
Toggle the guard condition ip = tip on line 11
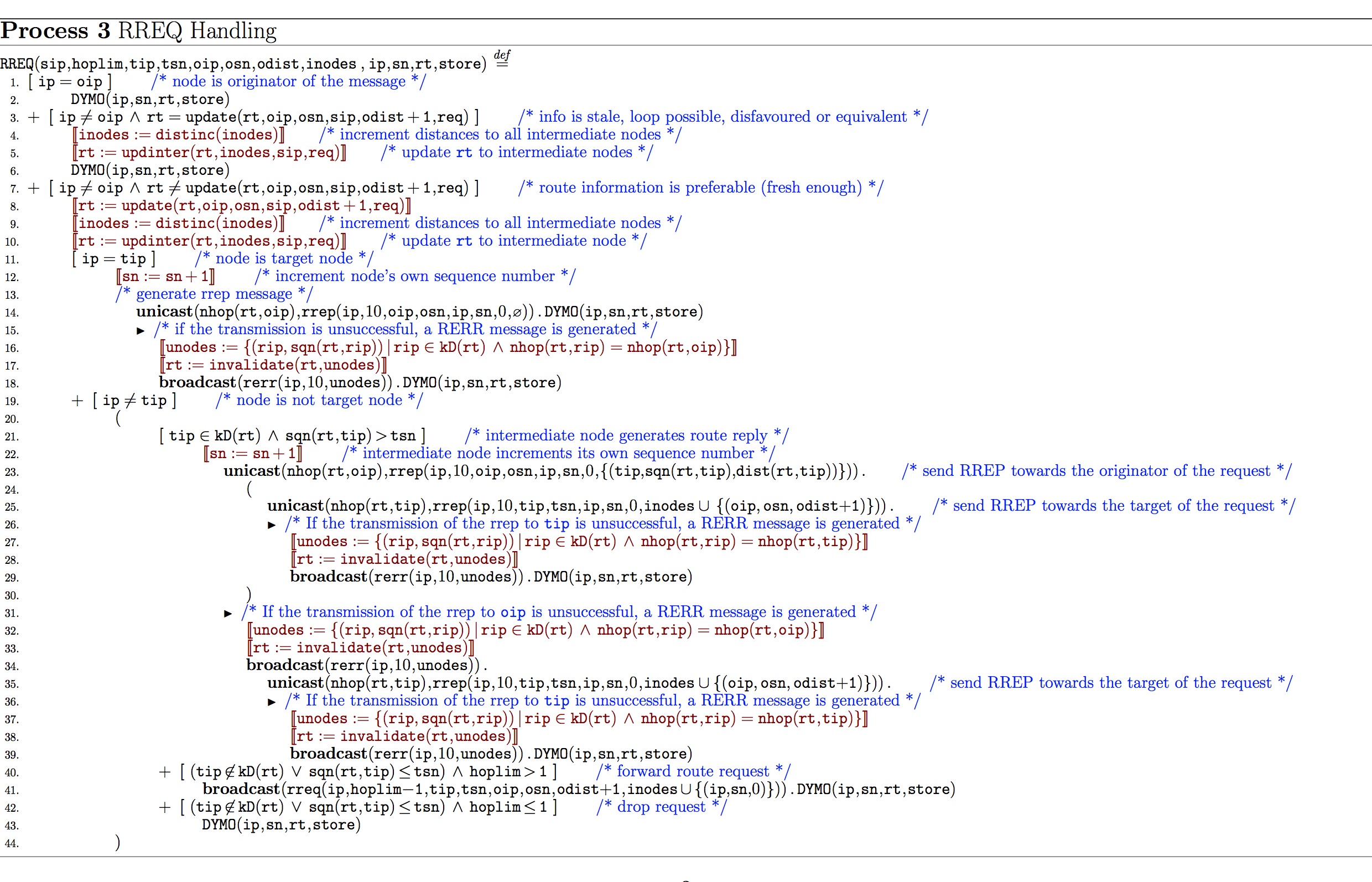114,259
